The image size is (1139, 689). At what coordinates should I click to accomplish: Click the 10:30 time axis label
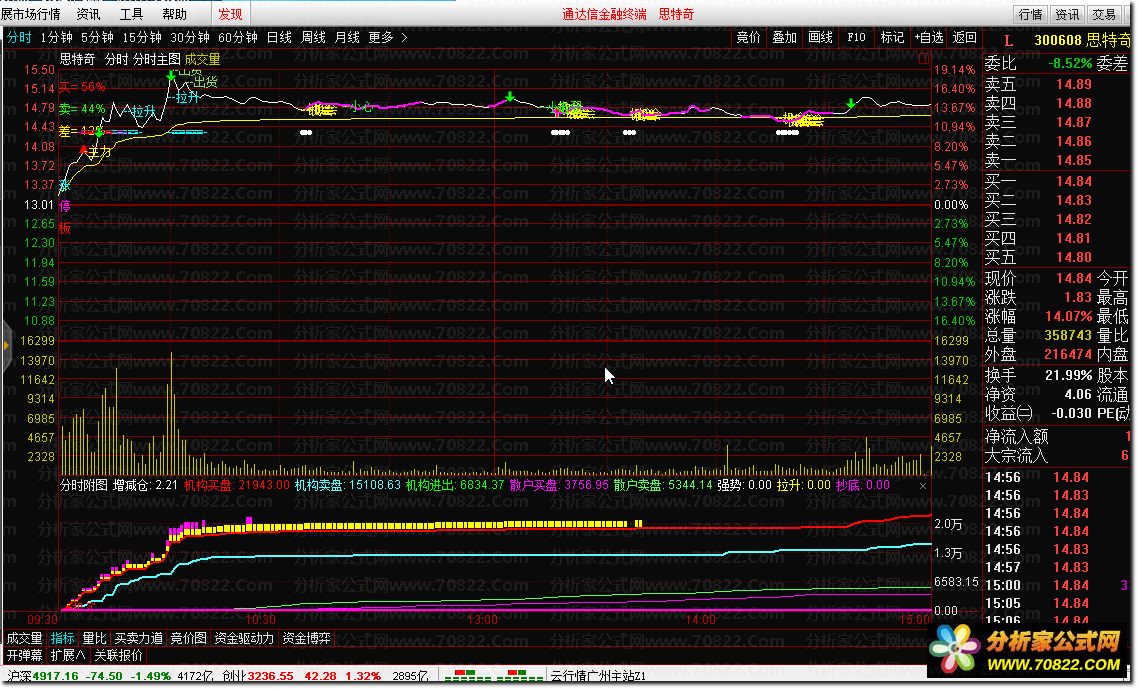(260, 620)
